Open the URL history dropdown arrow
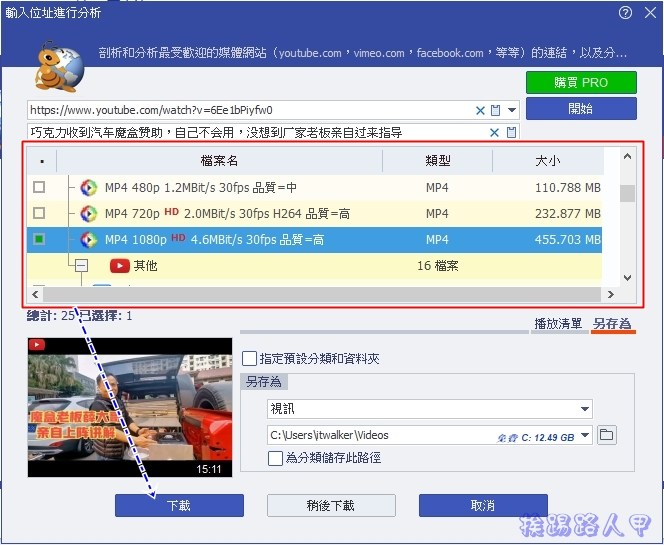This screenshot has height=545, width=664. click(512, 110)
